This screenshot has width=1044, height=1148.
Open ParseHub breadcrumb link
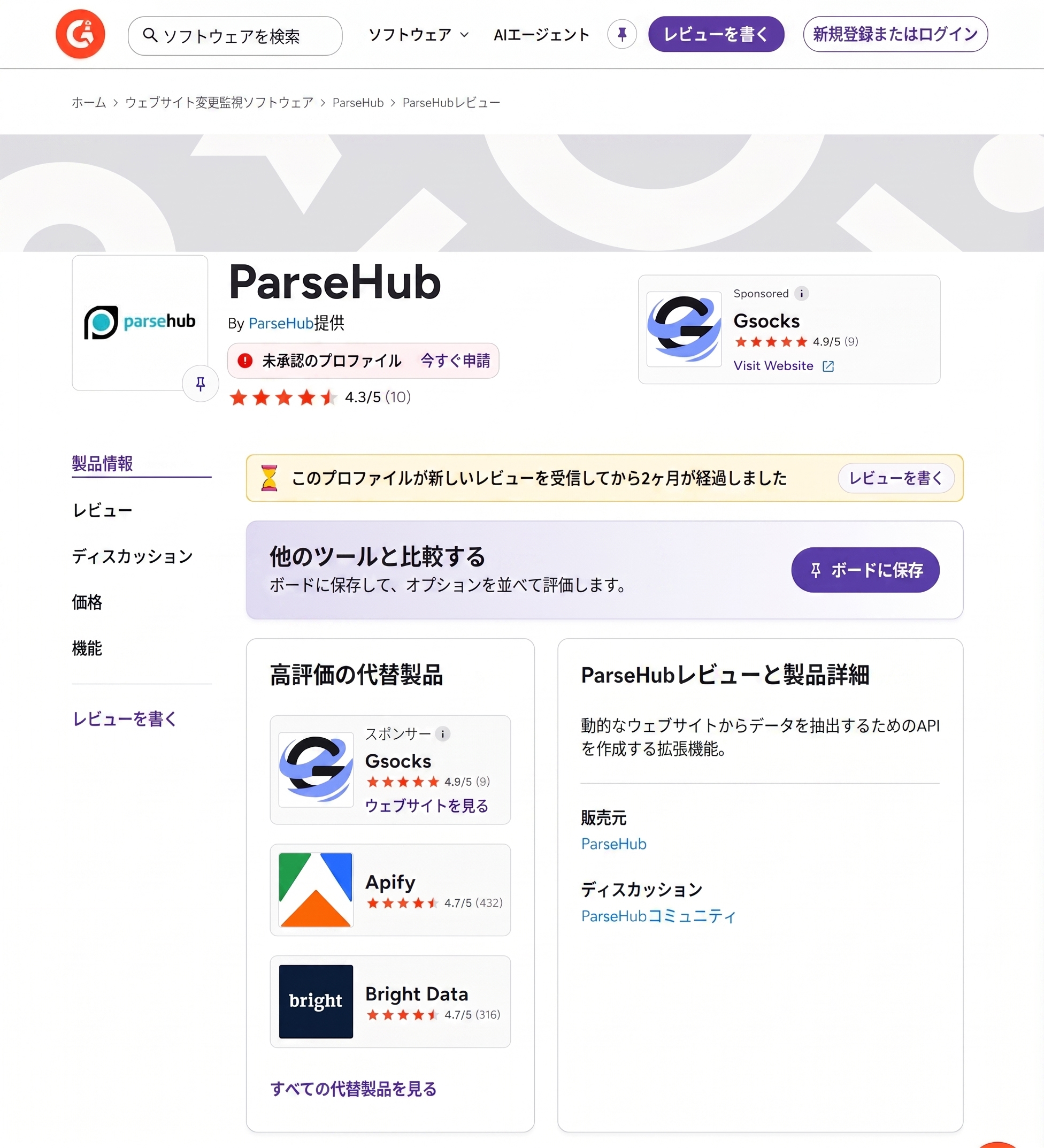coord(358,103)
